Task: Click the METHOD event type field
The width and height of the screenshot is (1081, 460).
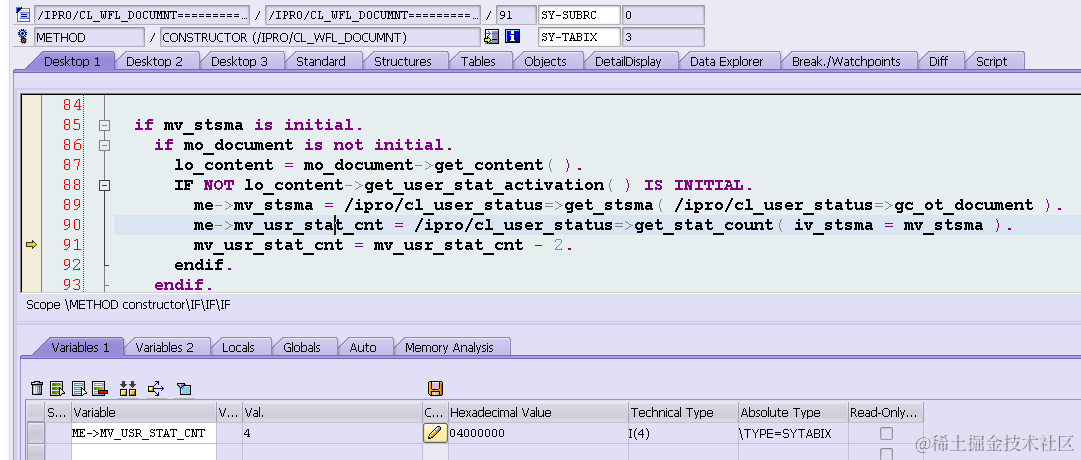Action: click(x=89, y=37)
